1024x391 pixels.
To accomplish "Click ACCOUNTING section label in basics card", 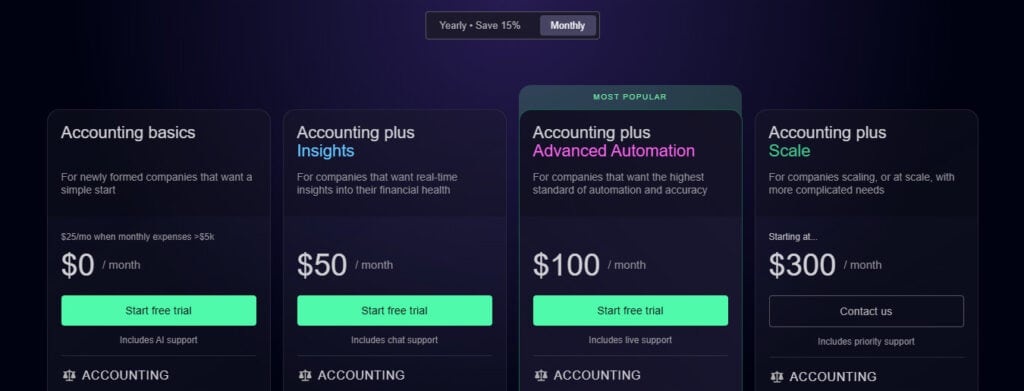I will tap(125, 375).
